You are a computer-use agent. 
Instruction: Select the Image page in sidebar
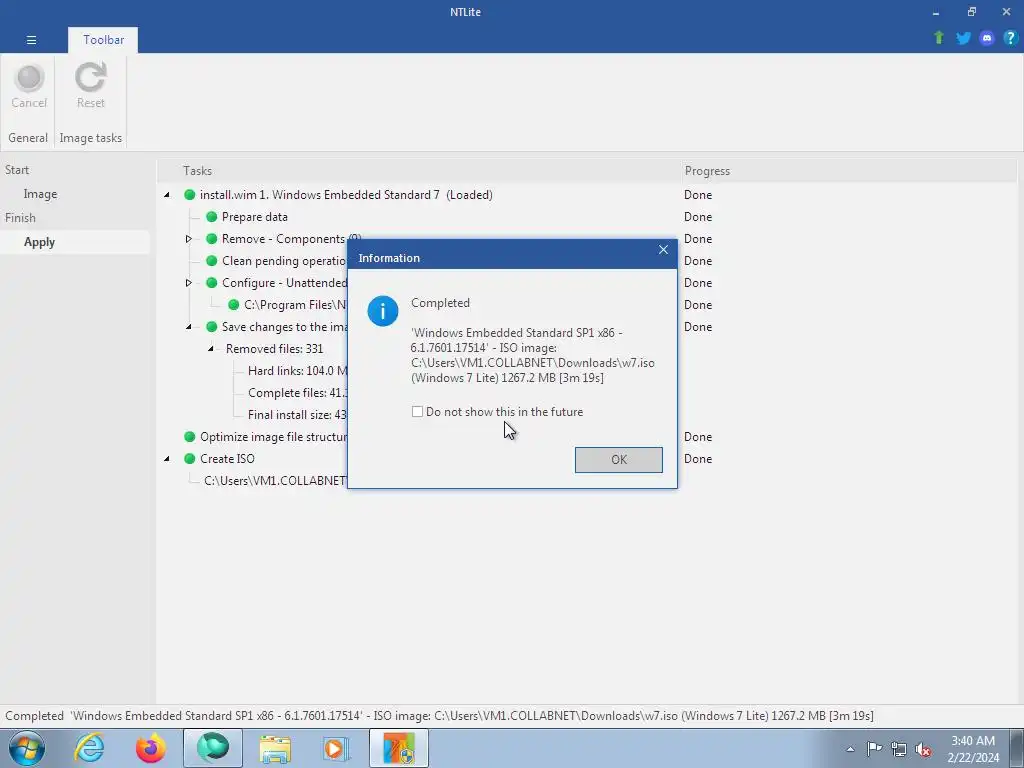point(40,194)
